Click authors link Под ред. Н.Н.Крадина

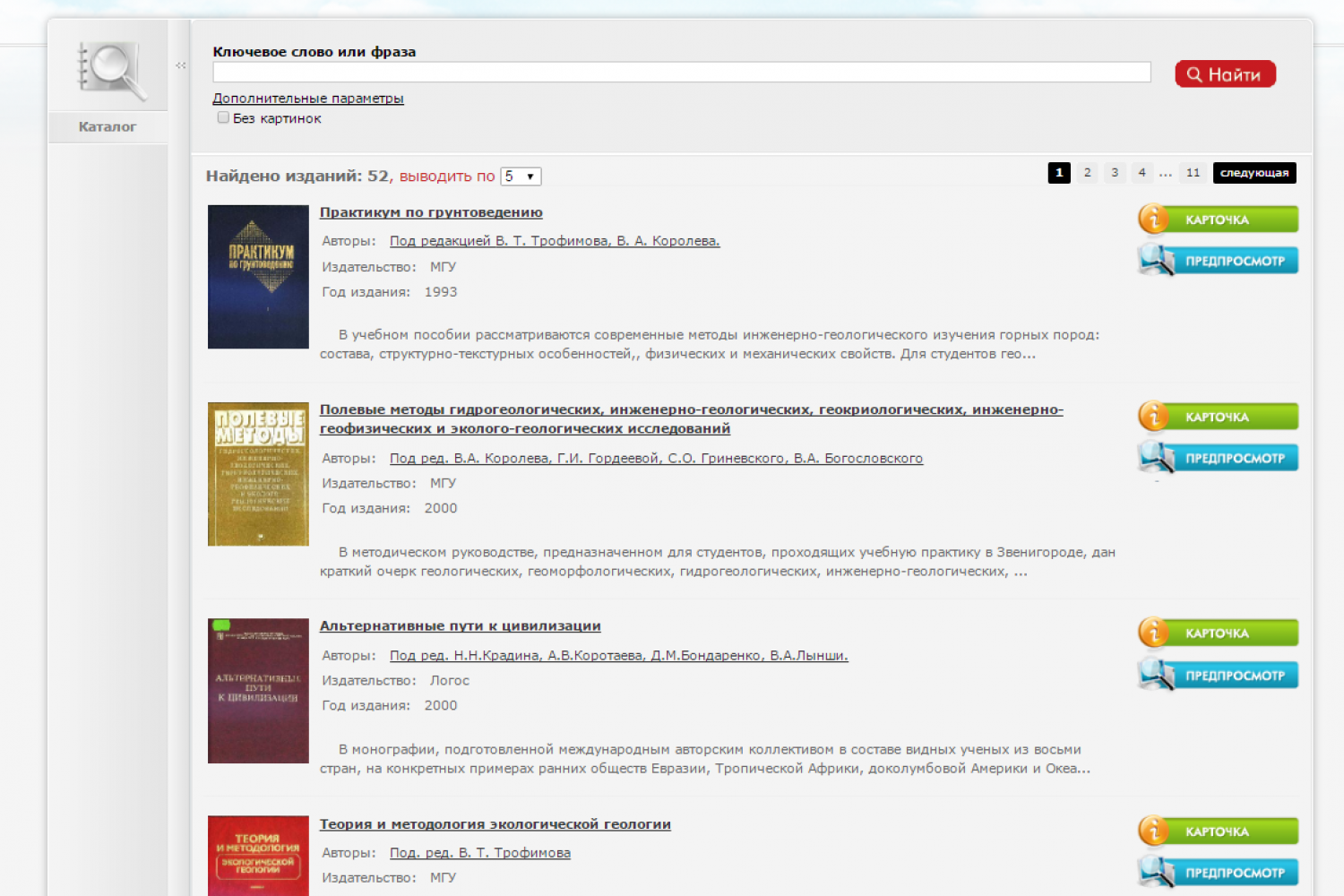(x=619, y=656)
